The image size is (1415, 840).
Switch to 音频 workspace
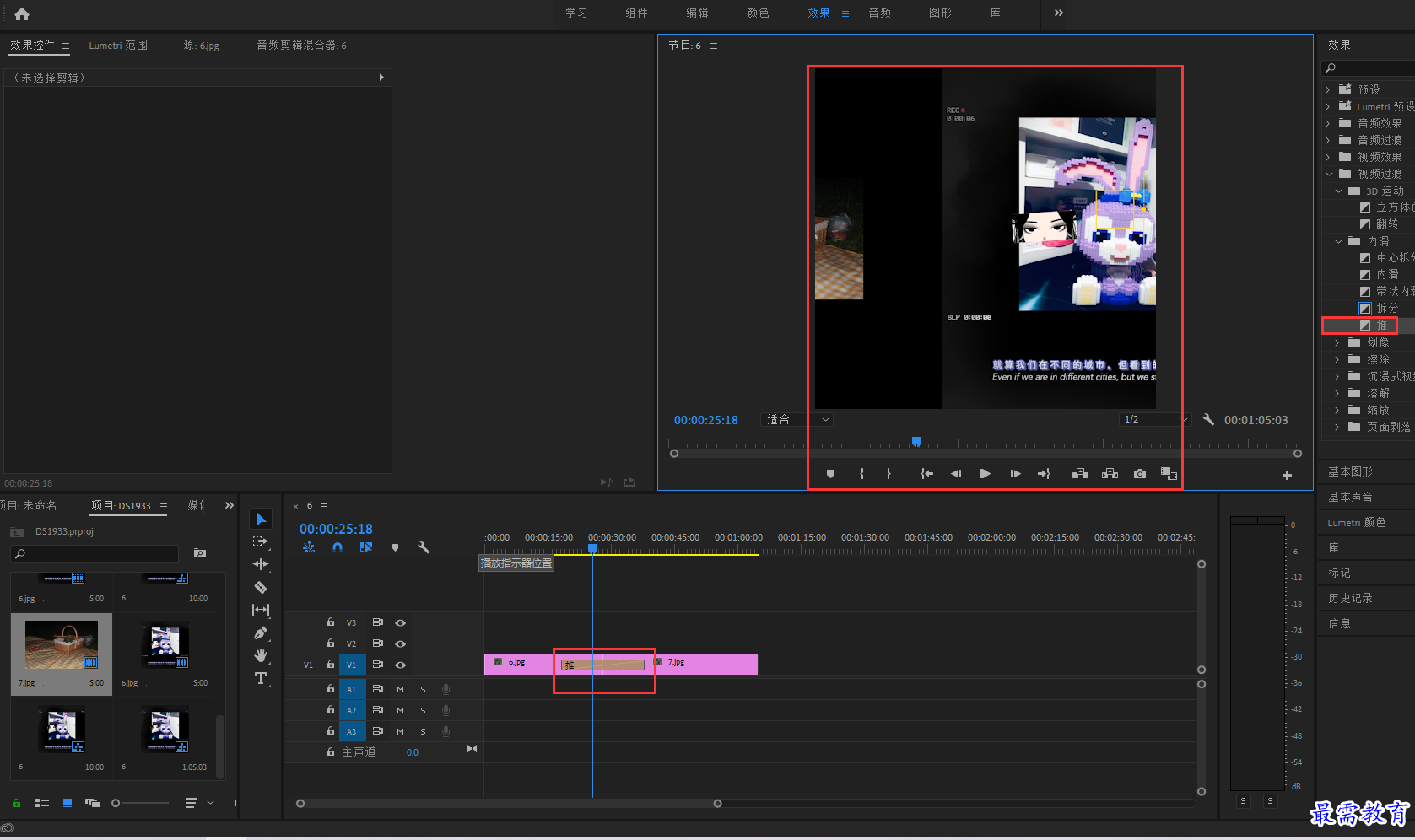point(879,13)
